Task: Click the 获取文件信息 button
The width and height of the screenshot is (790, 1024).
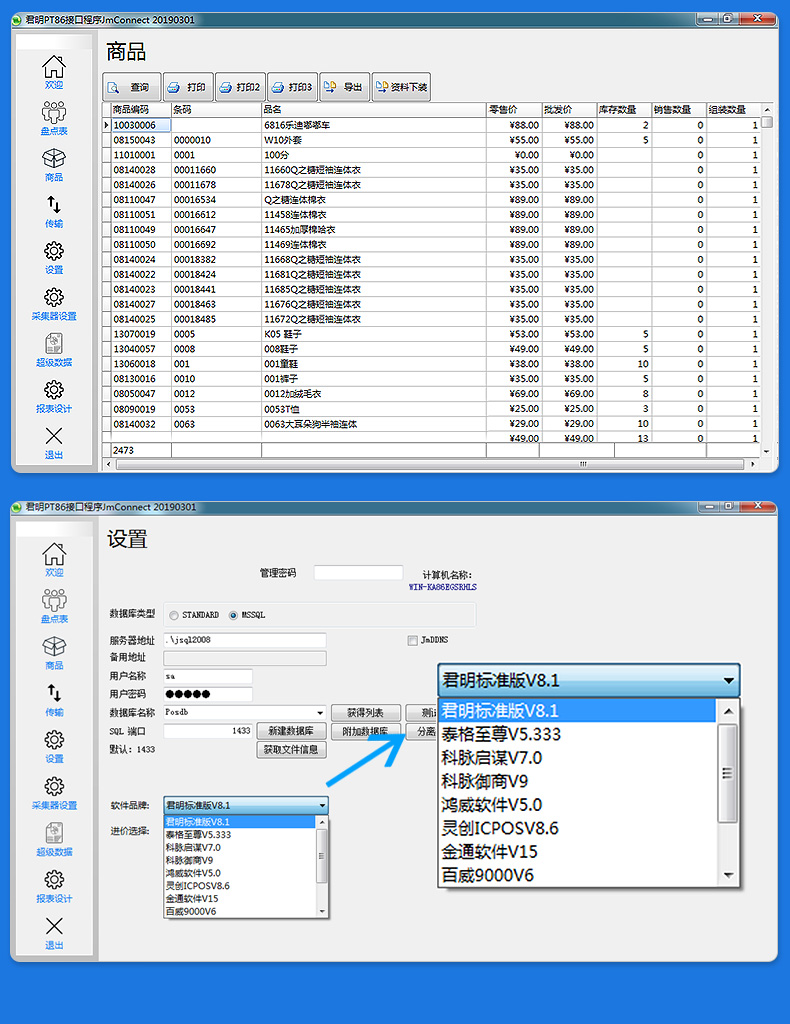Action: coord(291,750)
